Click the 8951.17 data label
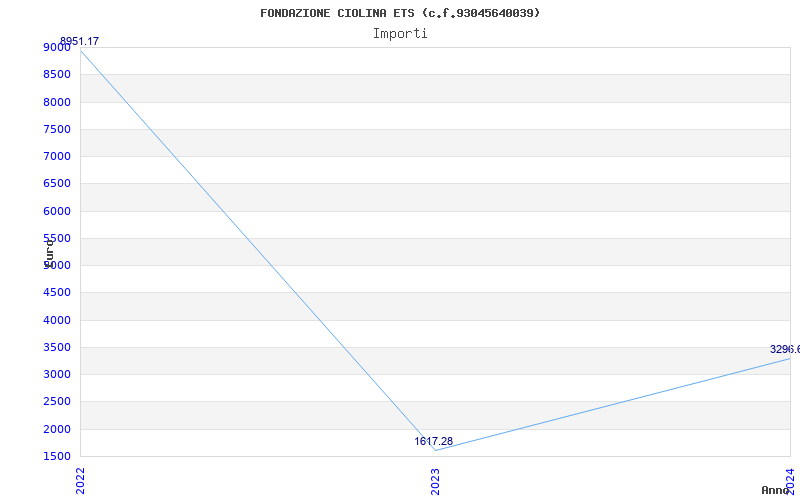800x500 pixels. 80,41
